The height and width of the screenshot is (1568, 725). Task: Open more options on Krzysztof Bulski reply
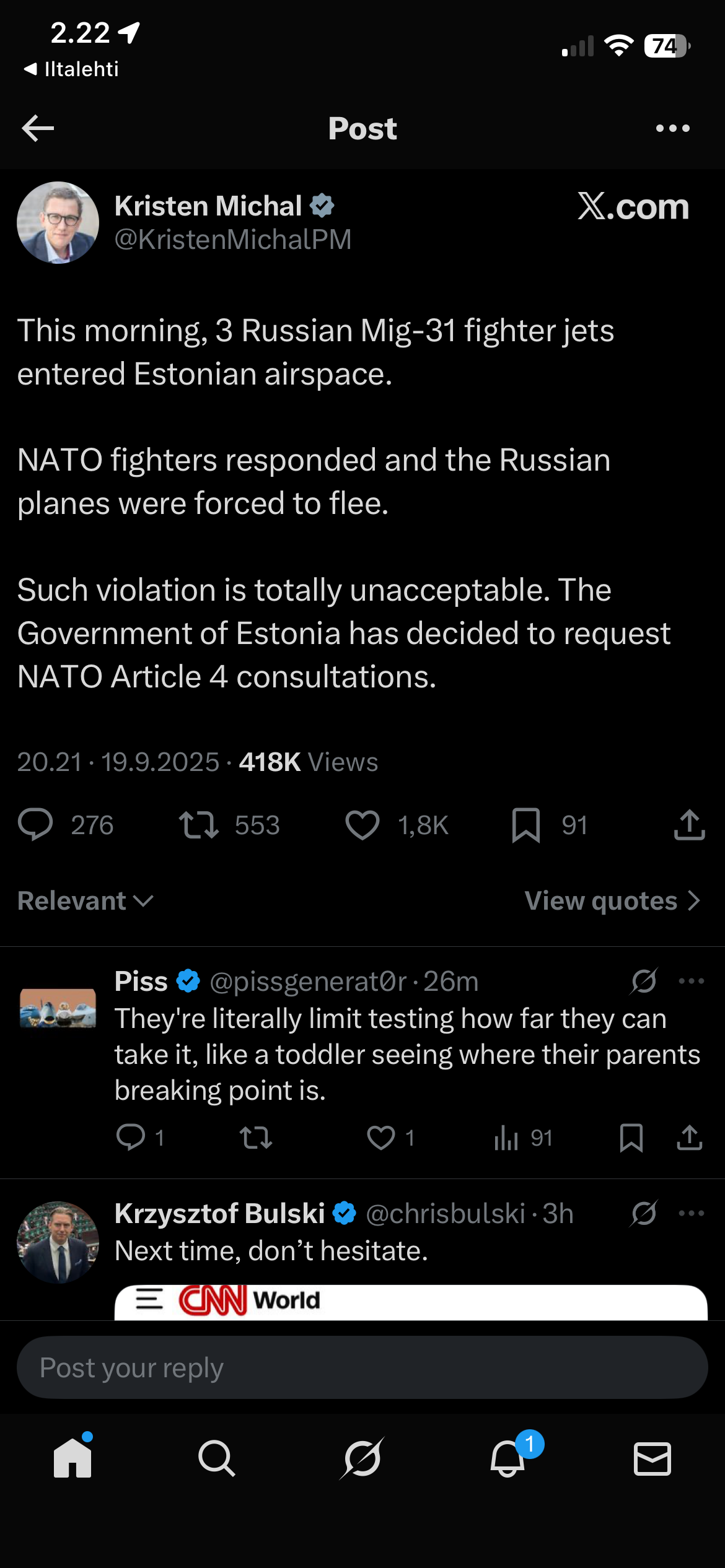[x=692, y=1213]
